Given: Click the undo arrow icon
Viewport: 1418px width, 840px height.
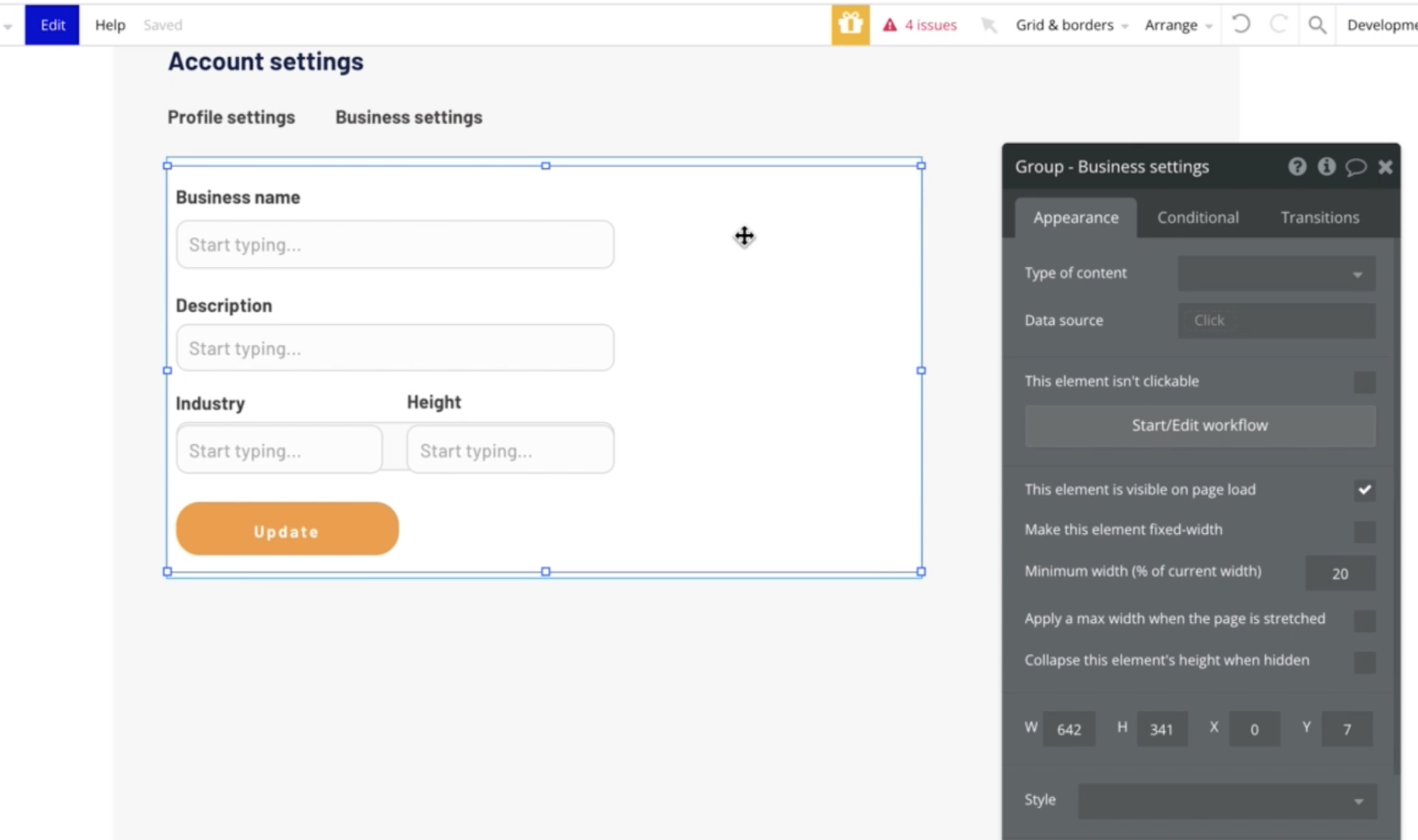Looking at the screenshot, I should click(x=1240, y=25).
